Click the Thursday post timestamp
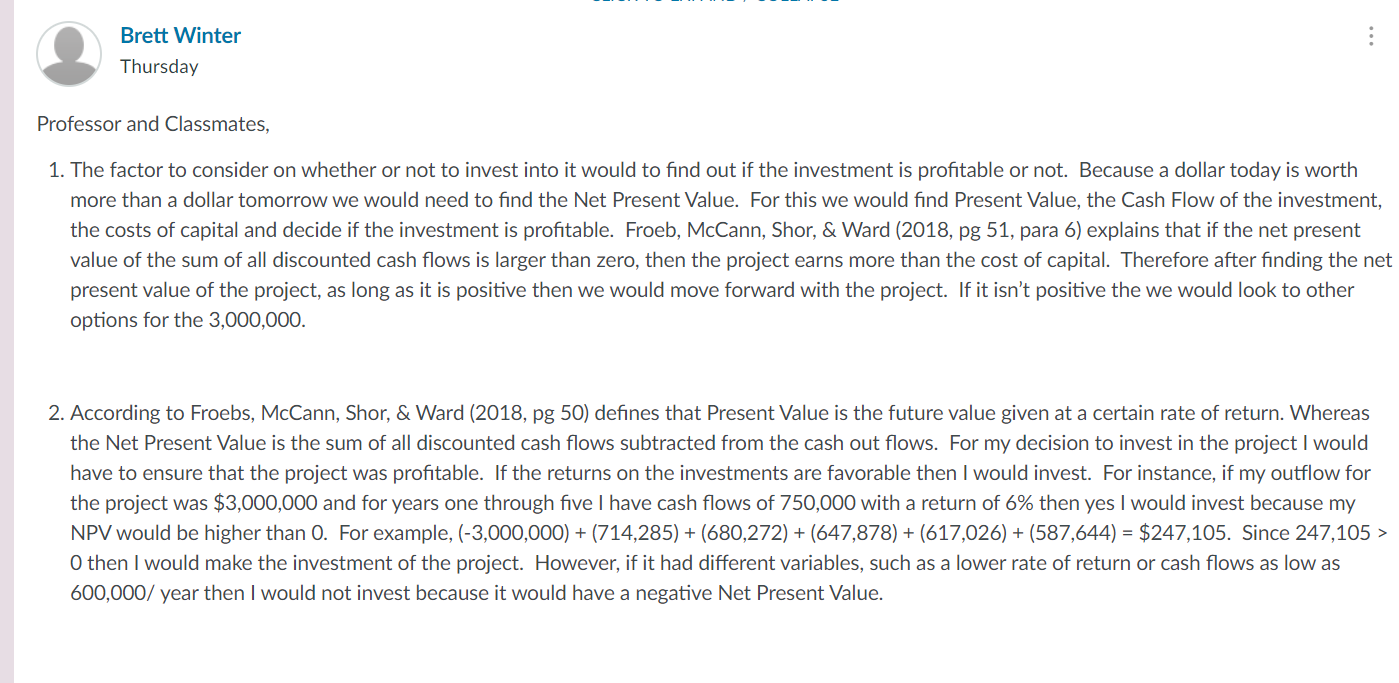This screenshot has height=683, width=1399. coord(159,67)
